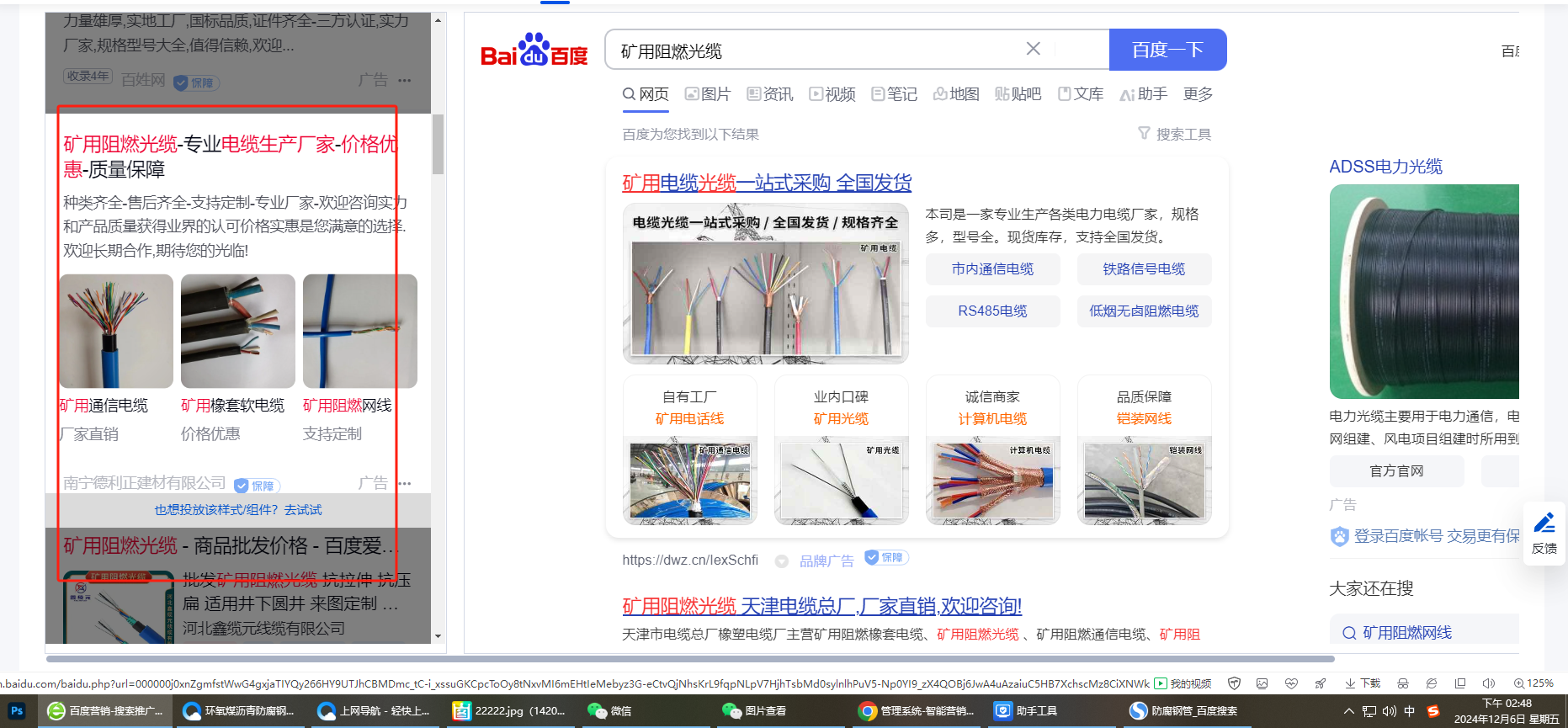The image size is (1568, 728).
Task: Click the incognito glasses icon in status bar
Action: coord(1402,683)
